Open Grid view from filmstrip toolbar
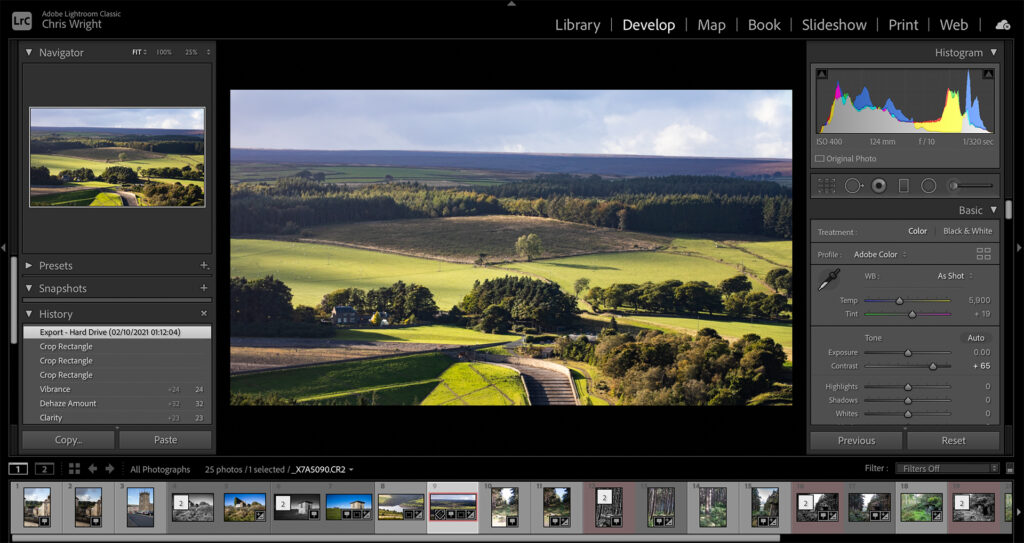This screenshot has height=543, width=1024. (74, 469)
